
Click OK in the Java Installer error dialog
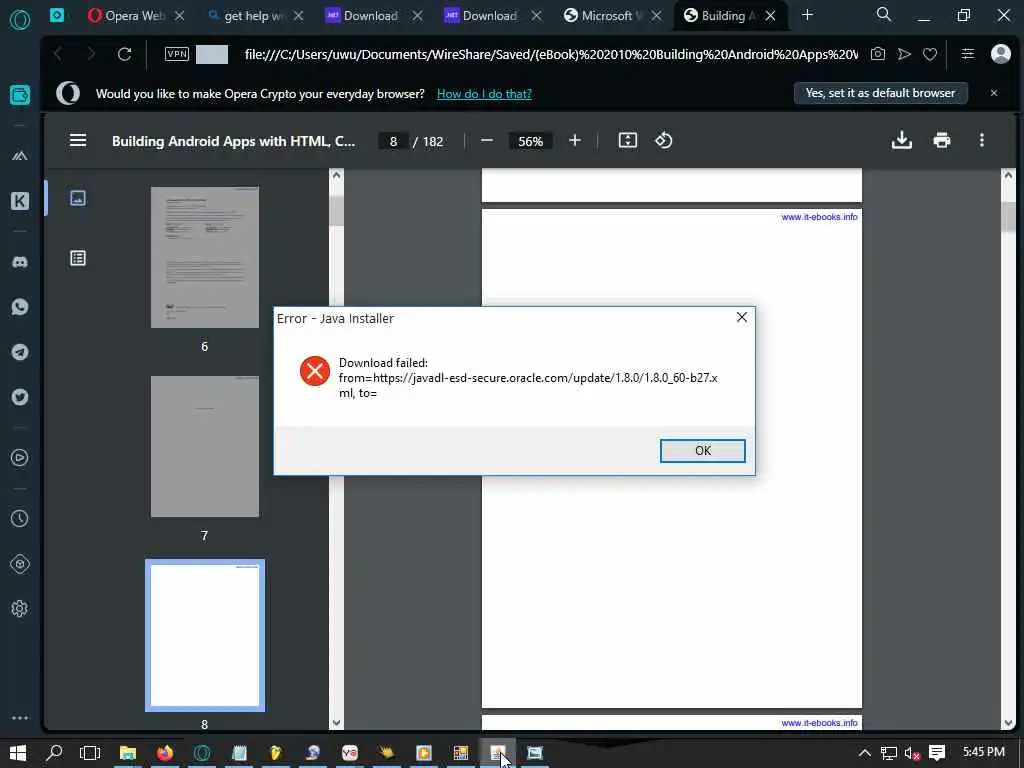(702, 451)
